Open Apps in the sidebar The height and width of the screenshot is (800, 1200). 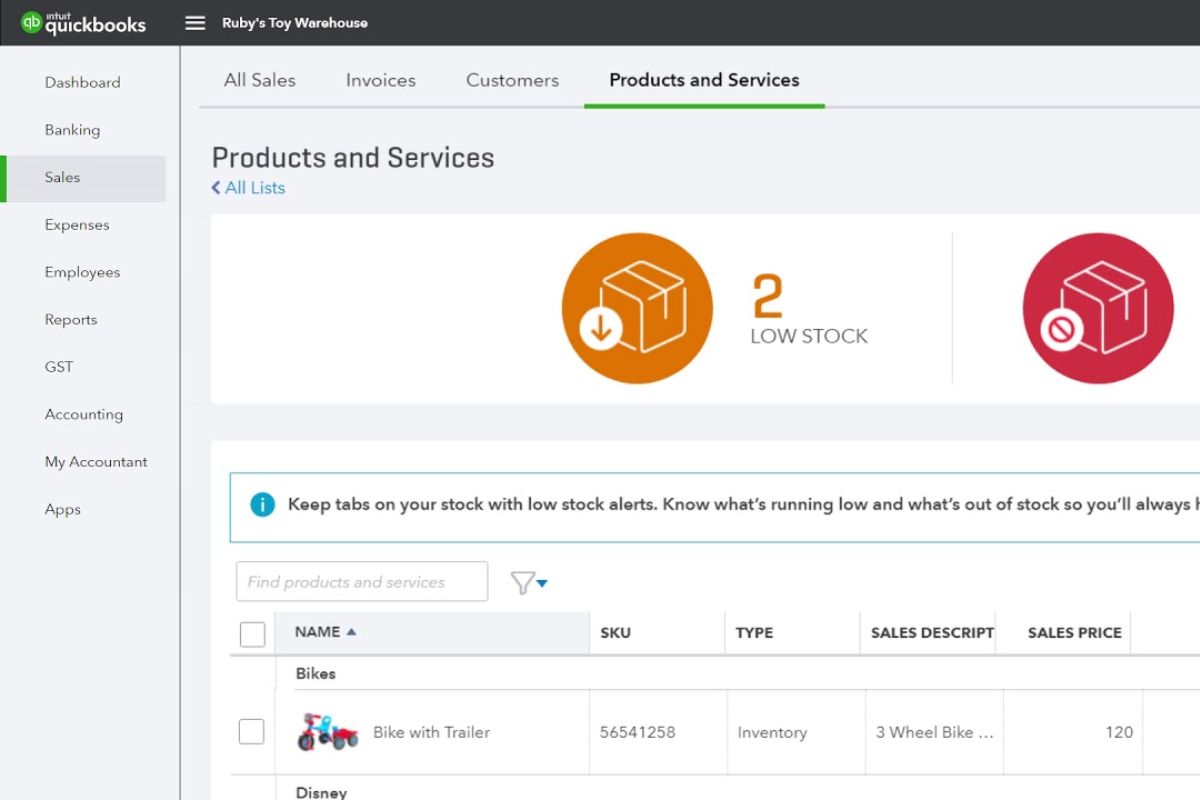click(x=63, y=509)
